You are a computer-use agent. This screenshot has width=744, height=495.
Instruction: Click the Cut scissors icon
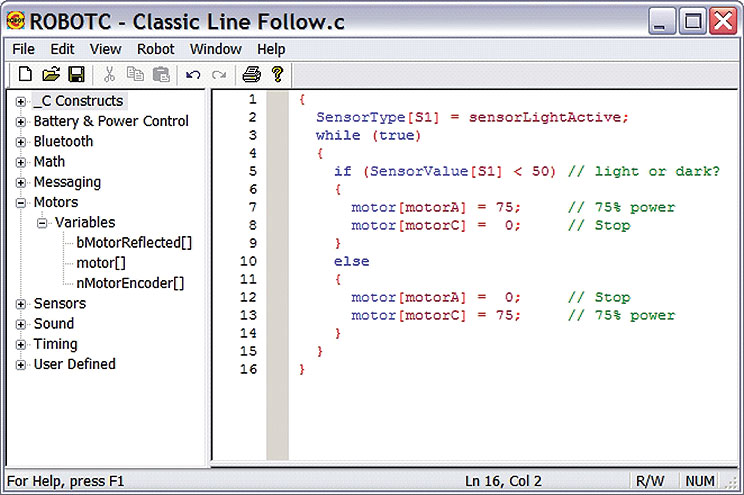109,74
